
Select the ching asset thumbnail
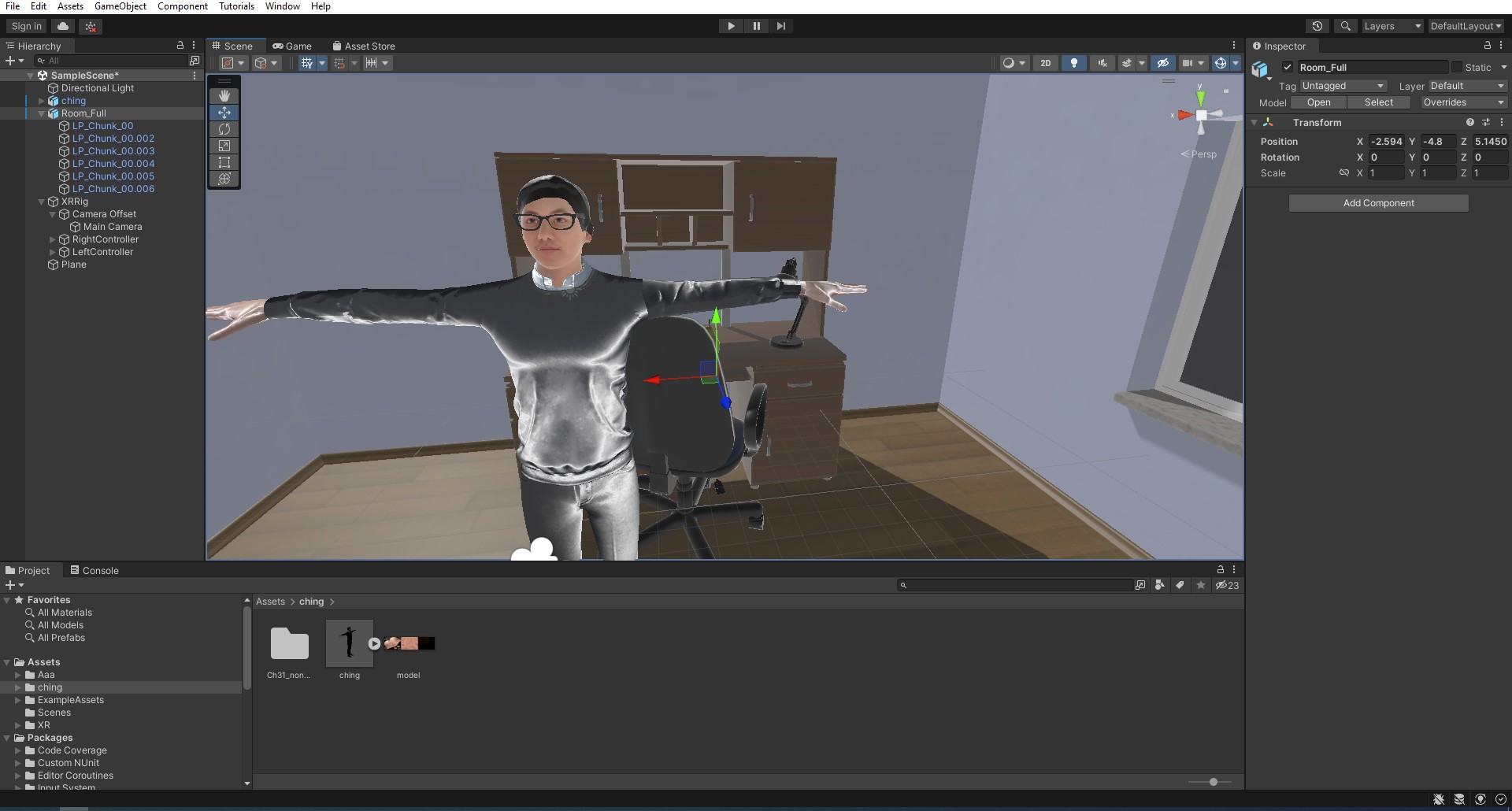pos(350,643)
